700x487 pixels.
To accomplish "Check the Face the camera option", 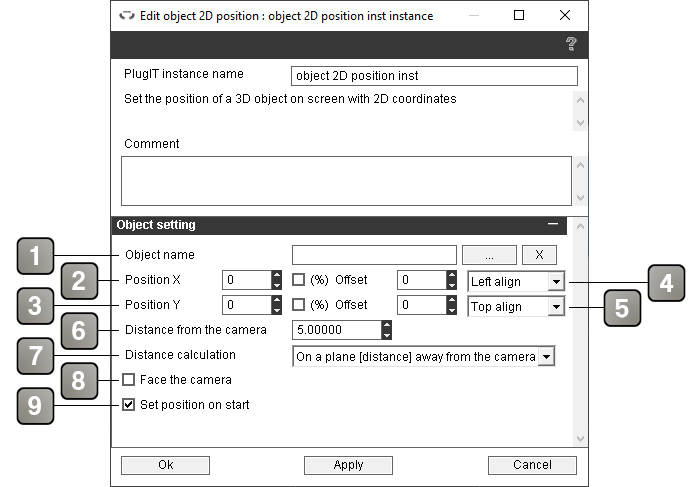I will click(x=129, y=380).
